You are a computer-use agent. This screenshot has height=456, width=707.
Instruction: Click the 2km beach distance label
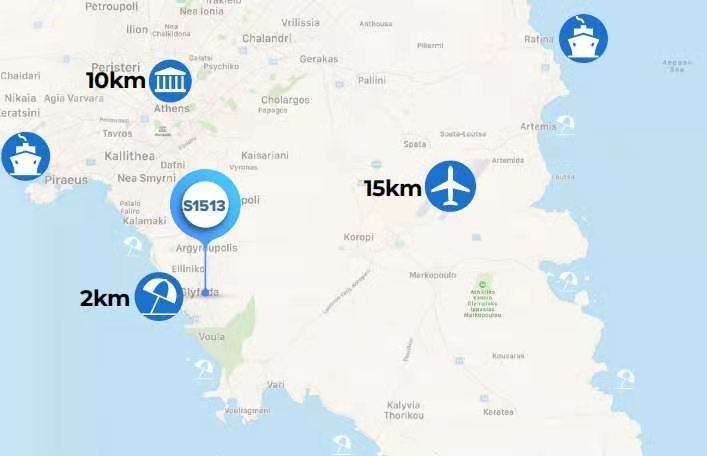point(105,298)
